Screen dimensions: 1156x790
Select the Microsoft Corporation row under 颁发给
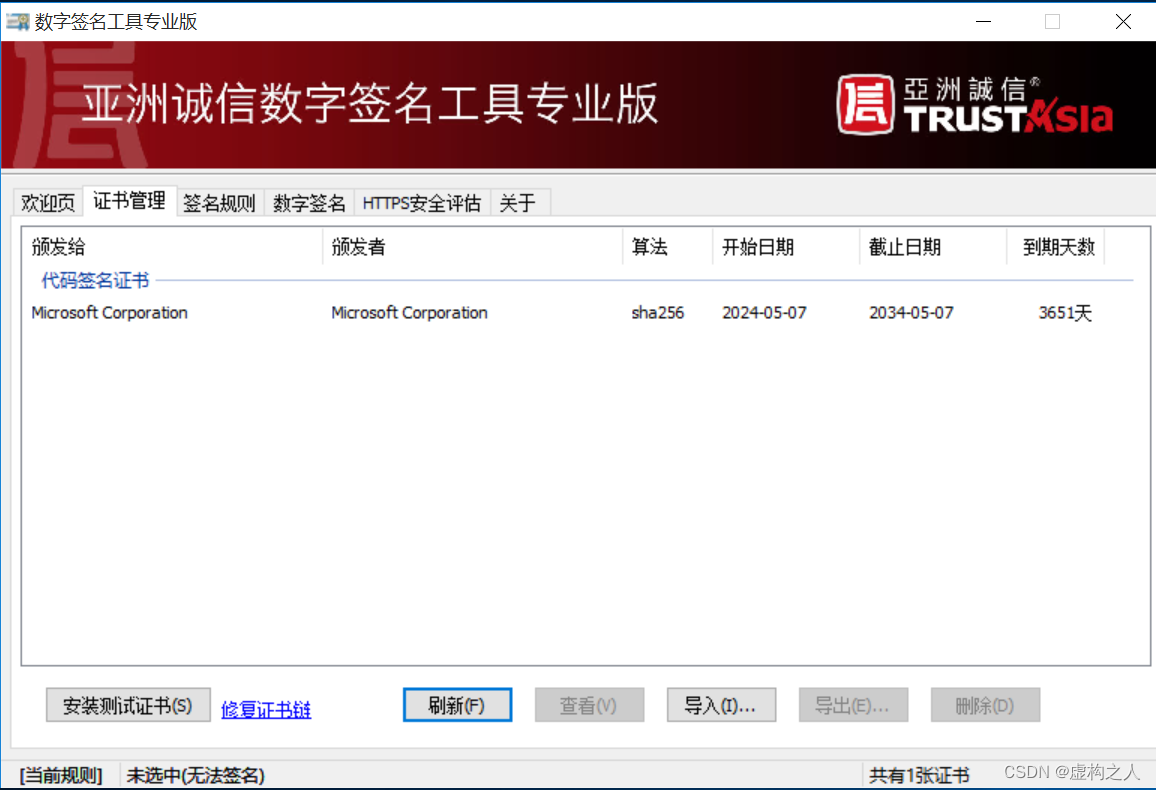110,312
